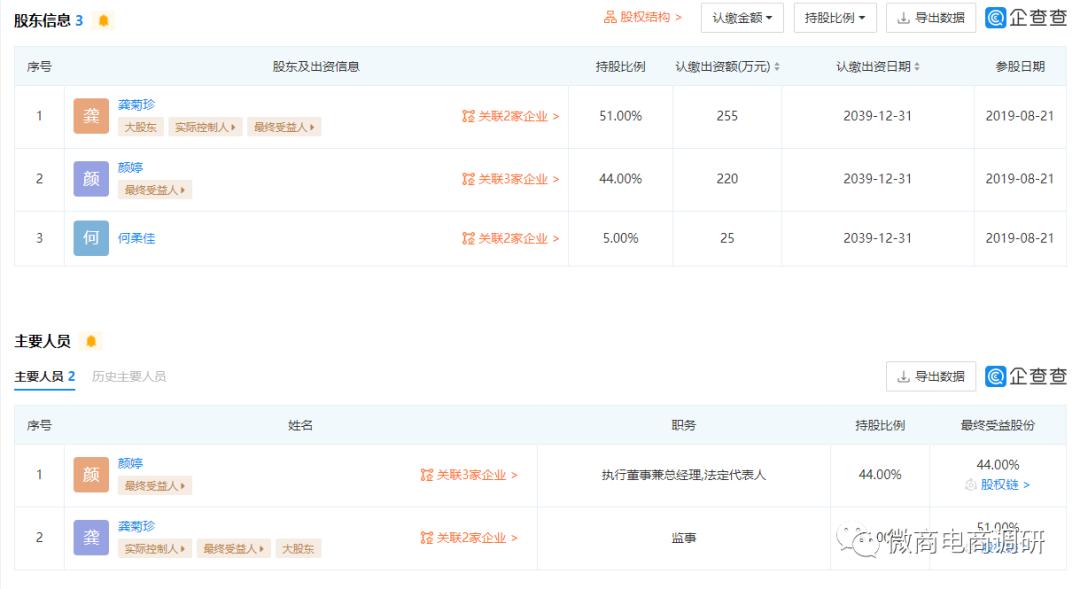Click the alert bell beside 主要人员
The height and width of the screenshot is (589, 1080).
click(91, 340)
